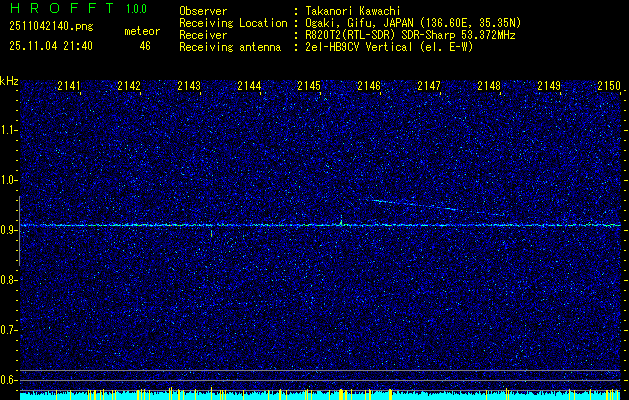This screenshot has height=400, width=629.
Task: Click the Receiving Location field label
Action: [x=233, y=23]
